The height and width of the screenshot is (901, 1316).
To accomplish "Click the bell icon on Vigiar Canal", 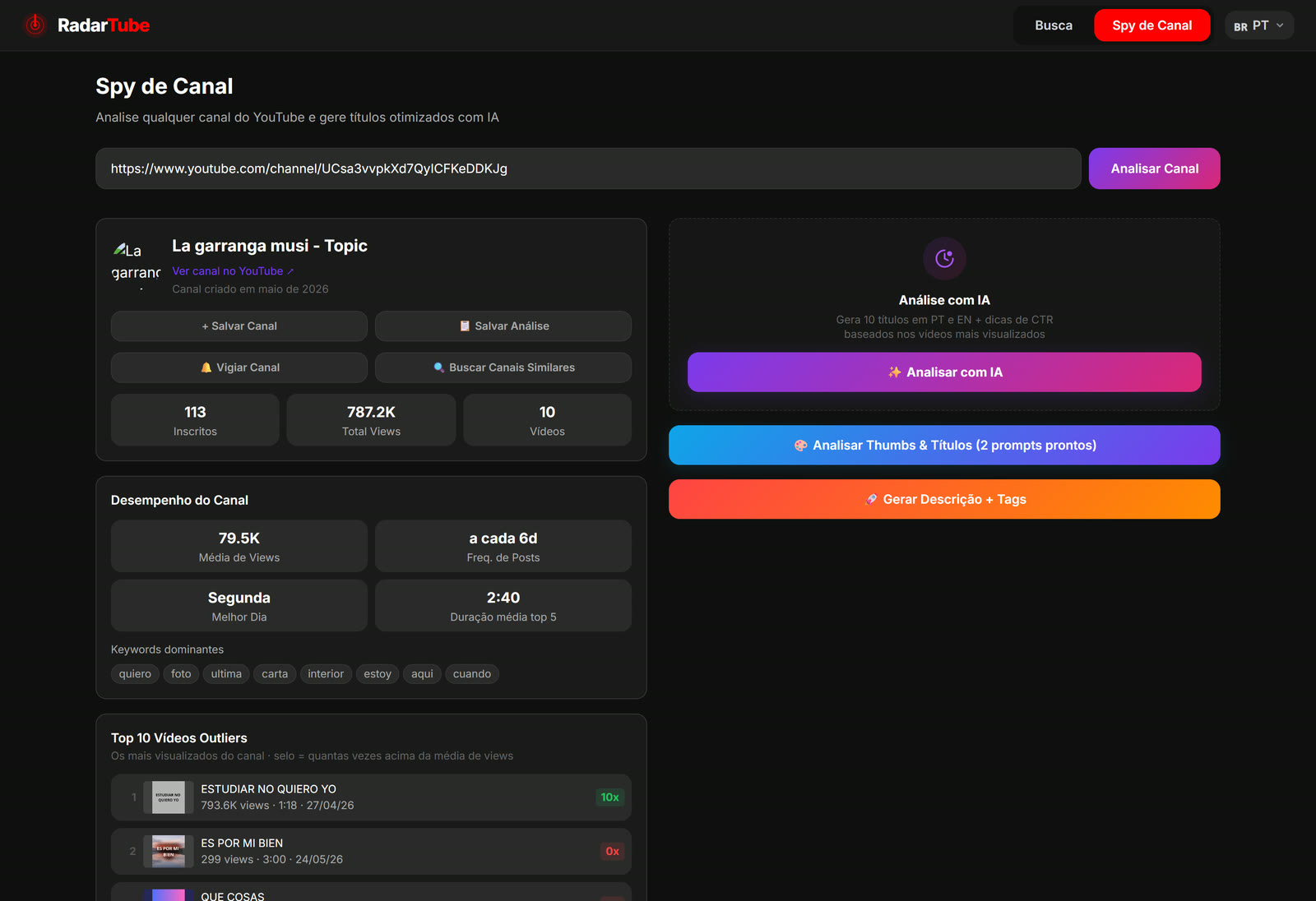I will pyautogui.click(x=206, y=367).
